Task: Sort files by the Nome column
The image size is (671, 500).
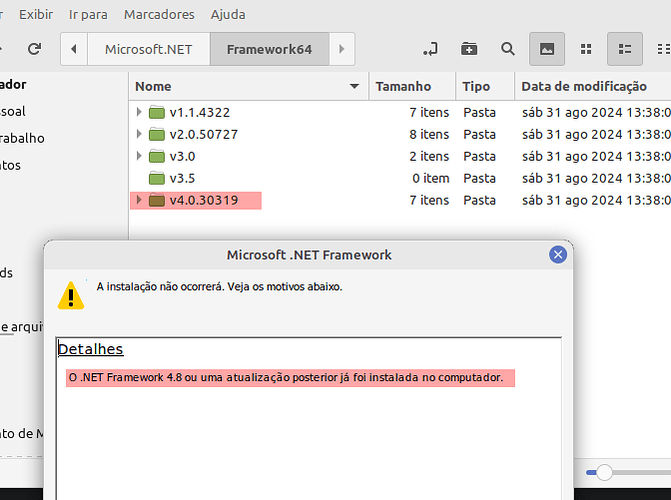Action: click(x=248, y=86)
